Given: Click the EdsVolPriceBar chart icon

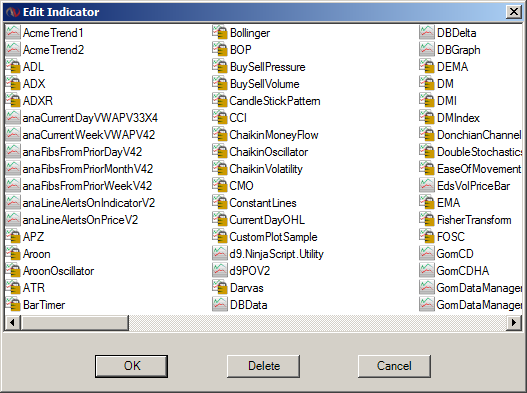Looking at the screenshot, I should coord(427,186).
